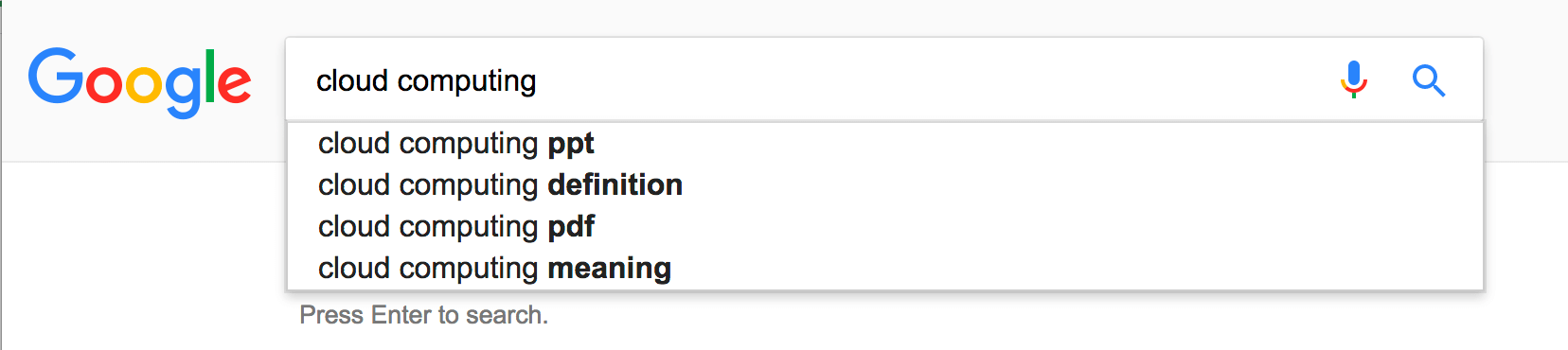This screenshot has height=350, width=1568.
Task: Click the bold word meaning in suggestions
Action: pyautogui.click(x=610, y=270)
